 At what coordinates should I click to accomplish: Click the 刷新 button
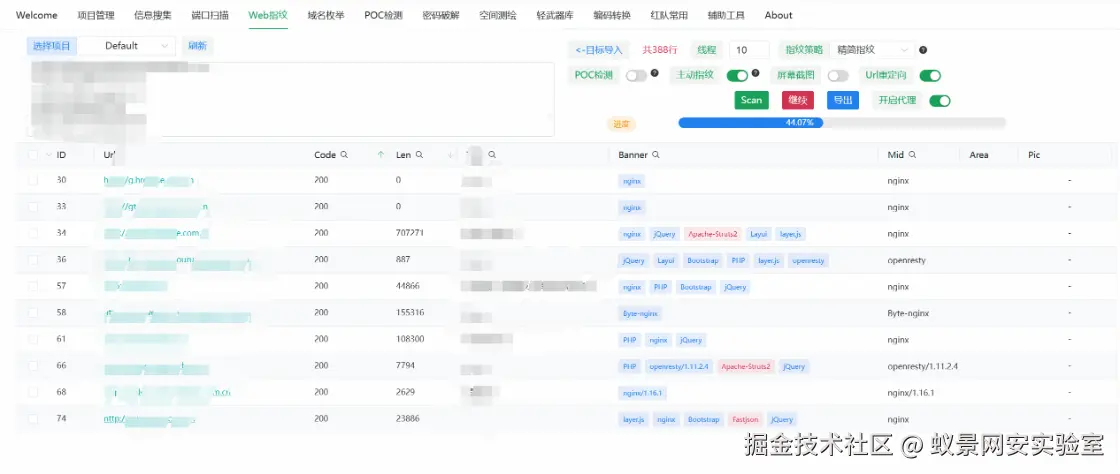tap(197, 46)
